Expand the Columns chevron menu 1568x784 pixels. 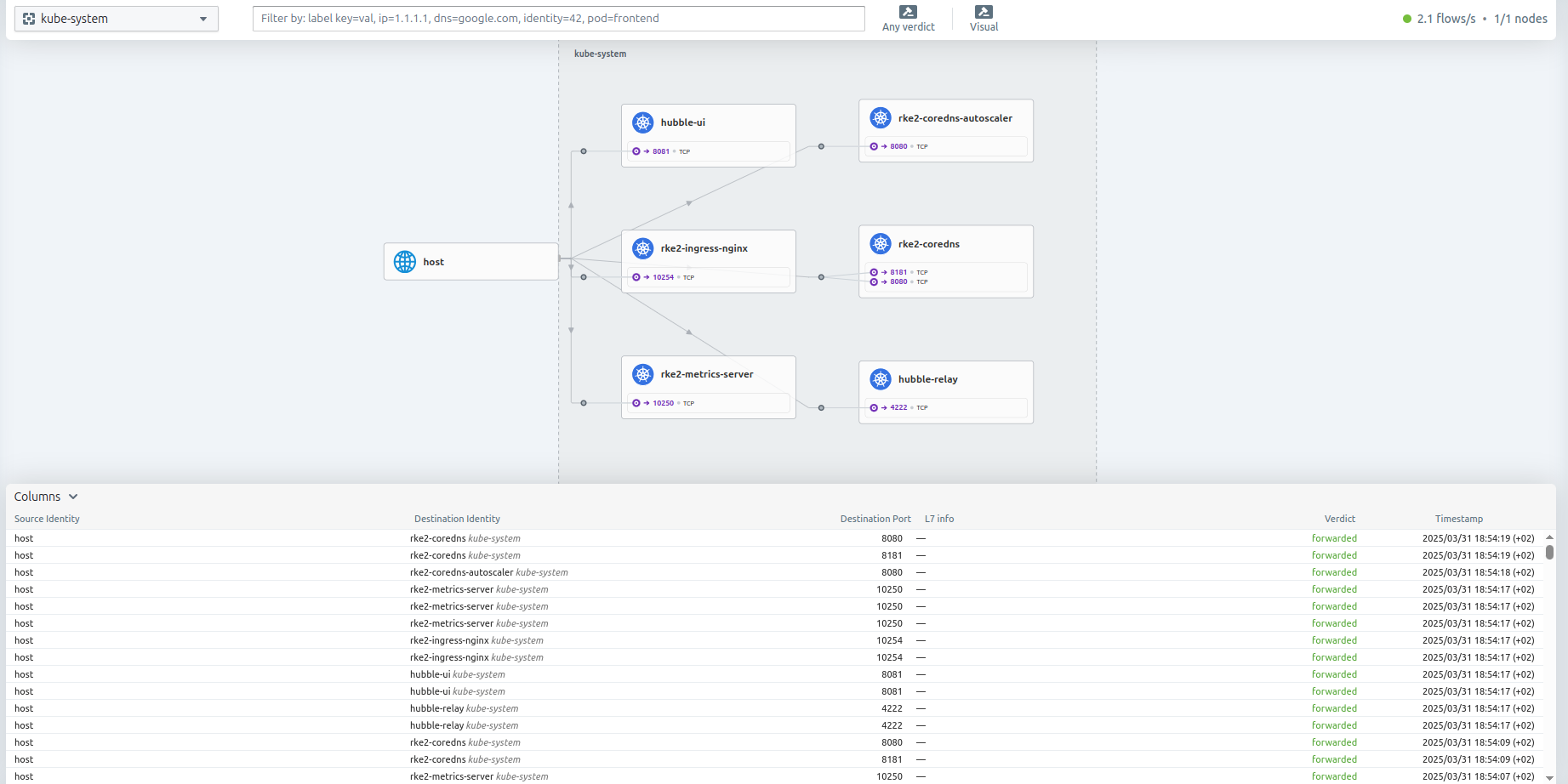point(73,497)
